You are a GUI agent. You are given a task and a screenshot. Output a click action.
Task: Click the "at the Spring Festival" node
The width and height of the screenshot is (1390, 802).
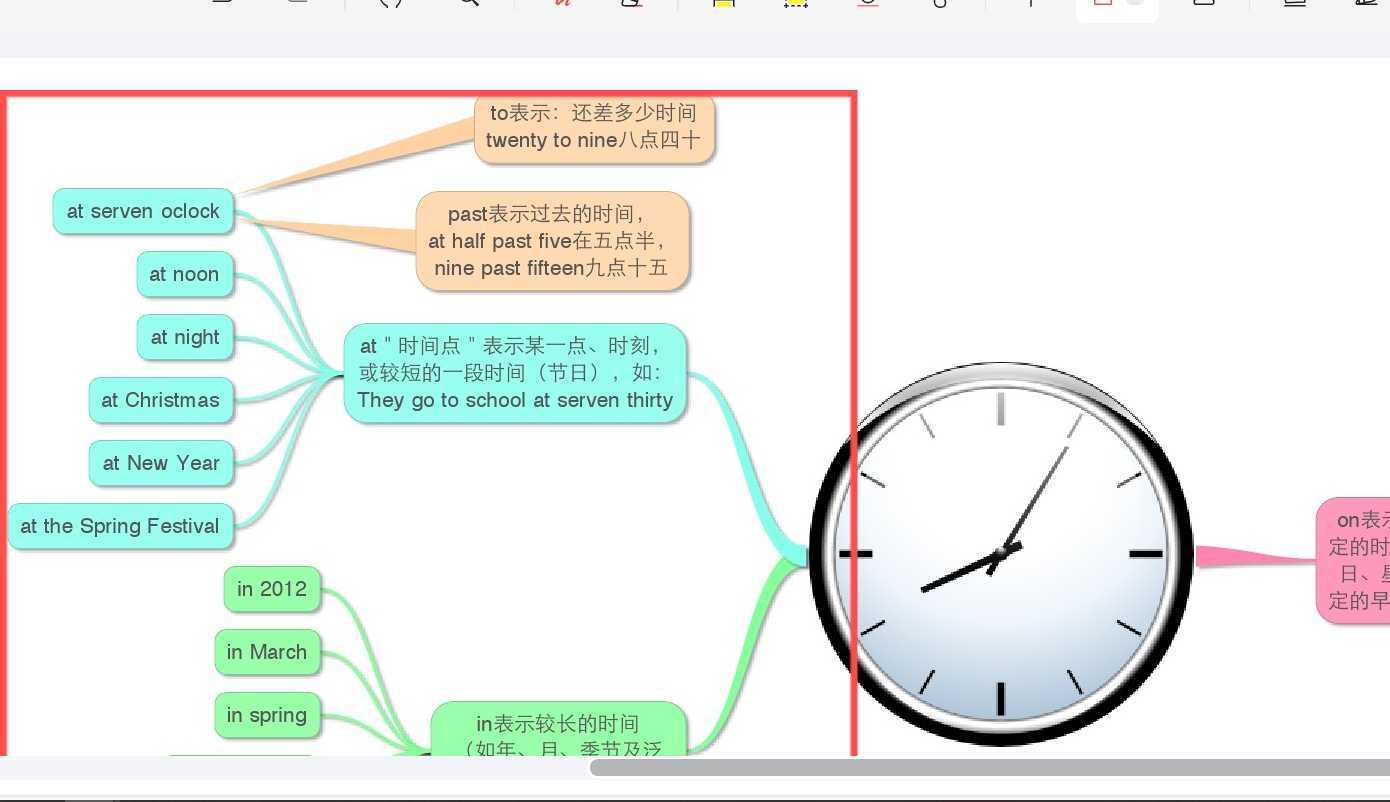(x=120, y=527)
